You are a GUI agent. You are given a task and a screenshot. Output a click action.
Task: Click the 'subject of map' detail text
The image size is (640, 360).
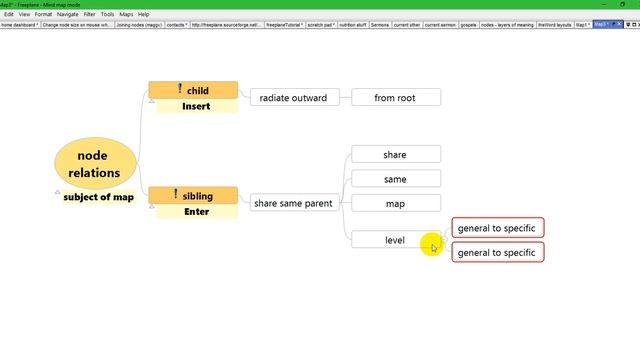[98, 197]
